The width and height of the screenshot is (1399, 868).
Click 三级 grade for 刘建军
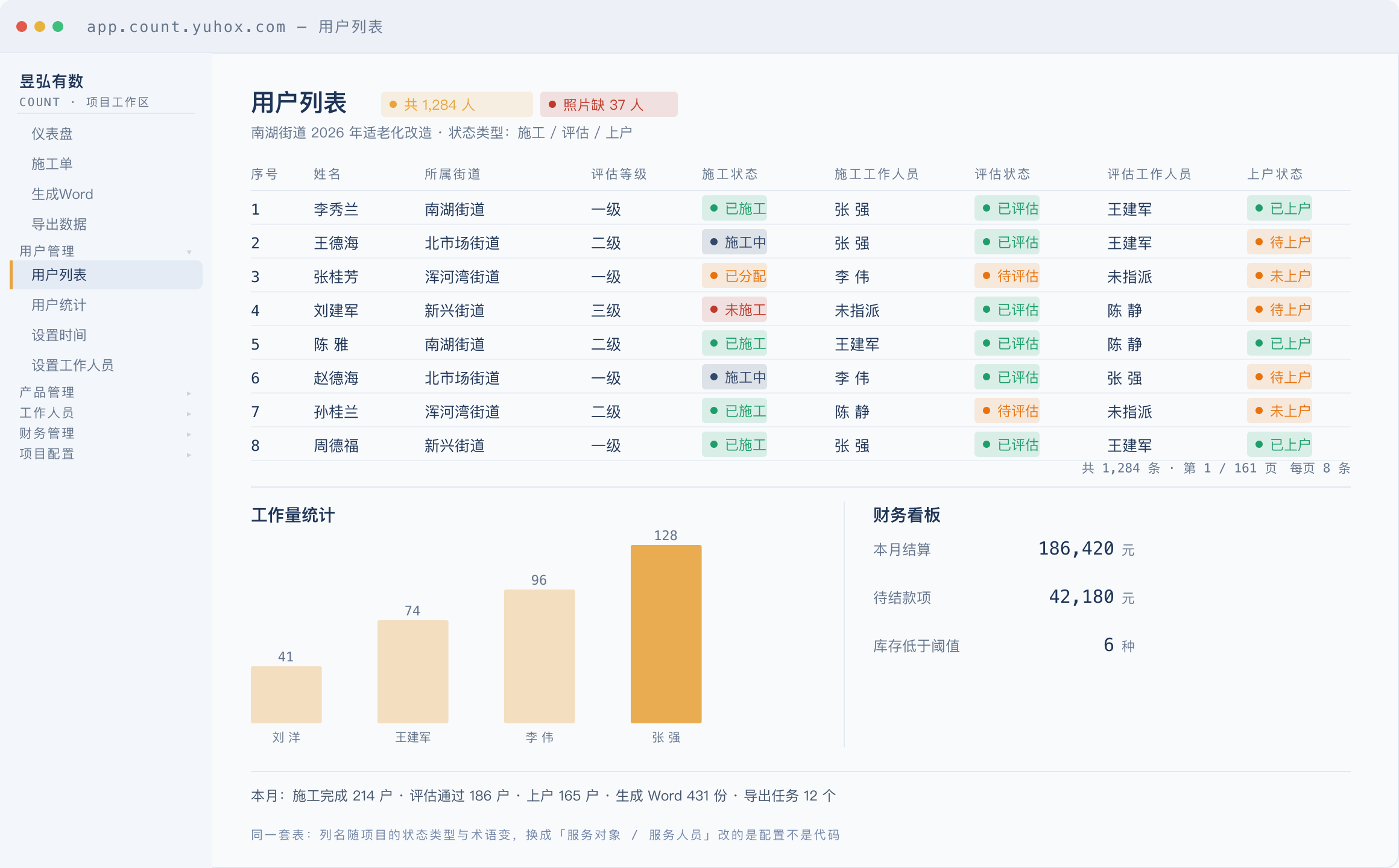tap(606, 310)
